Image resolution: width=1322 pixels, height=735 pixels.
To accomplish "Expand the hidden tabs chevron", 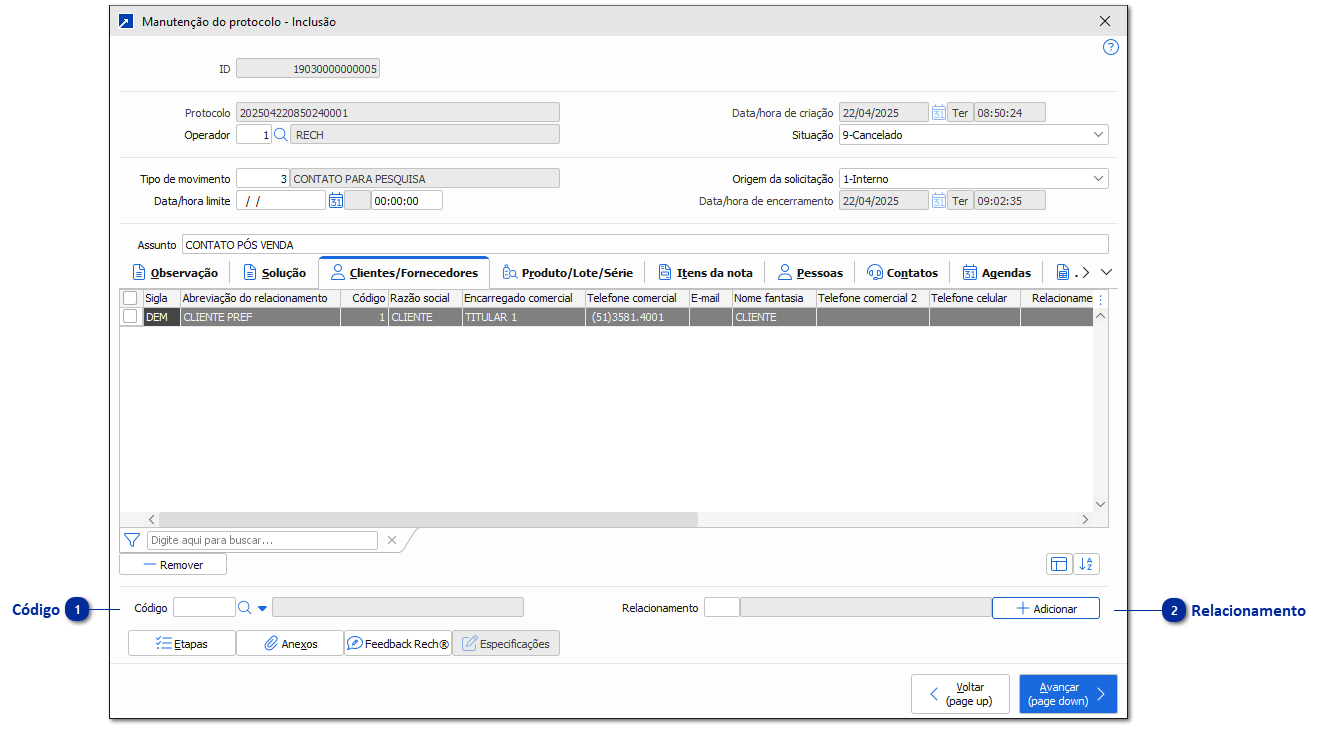I will coord(1106,272).
